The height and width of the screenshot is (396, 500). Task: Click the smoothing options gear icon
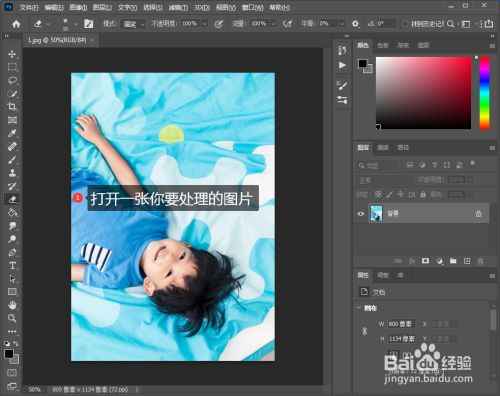[x=355, y=24]
